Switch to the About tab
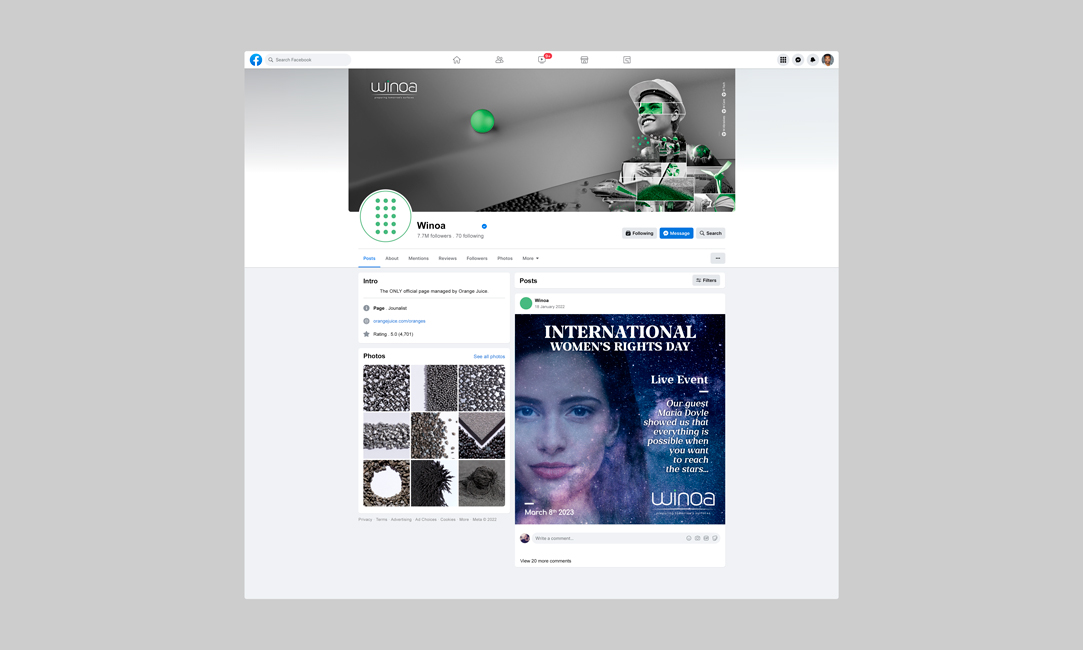Screen dimensions: 1083x650 point(392,258)
